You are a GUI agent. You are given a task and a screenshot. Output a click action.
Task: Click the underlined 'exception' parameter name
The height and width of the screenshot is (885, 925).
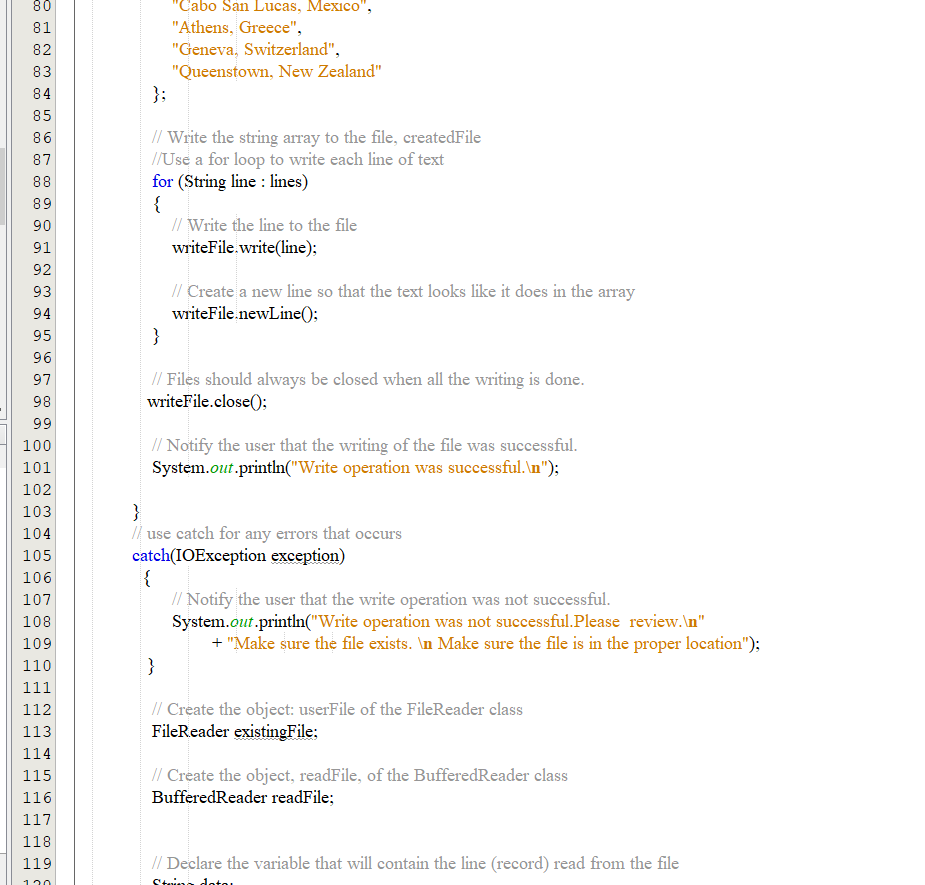click(x=305, y=556)
